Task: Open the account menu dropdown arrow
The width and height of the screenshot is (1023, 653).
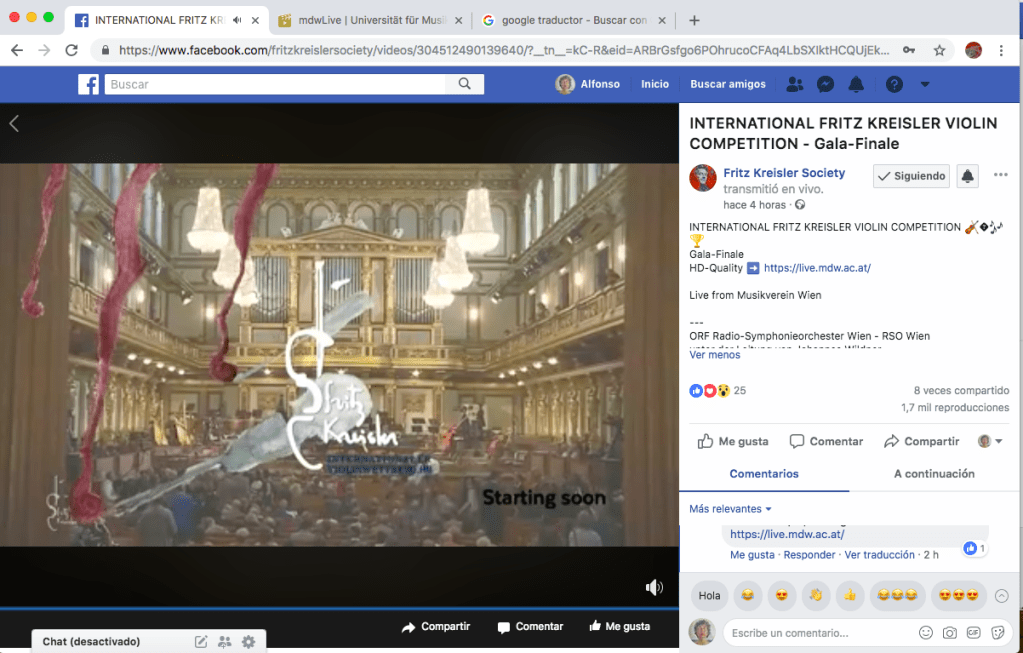Action: [x=925, y=85]
